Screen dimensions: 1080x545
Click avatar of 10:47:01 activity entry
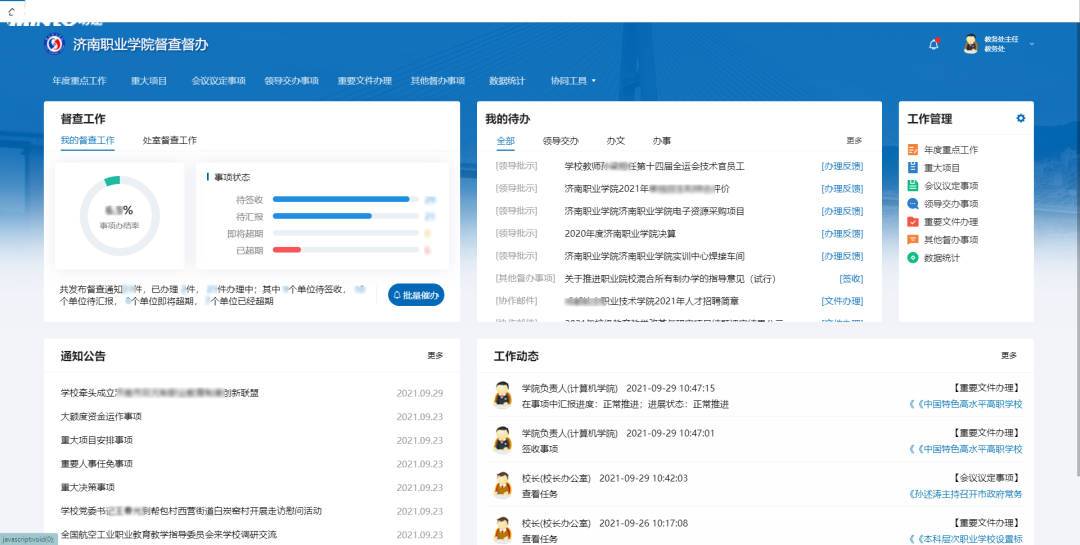click(502, 440)
